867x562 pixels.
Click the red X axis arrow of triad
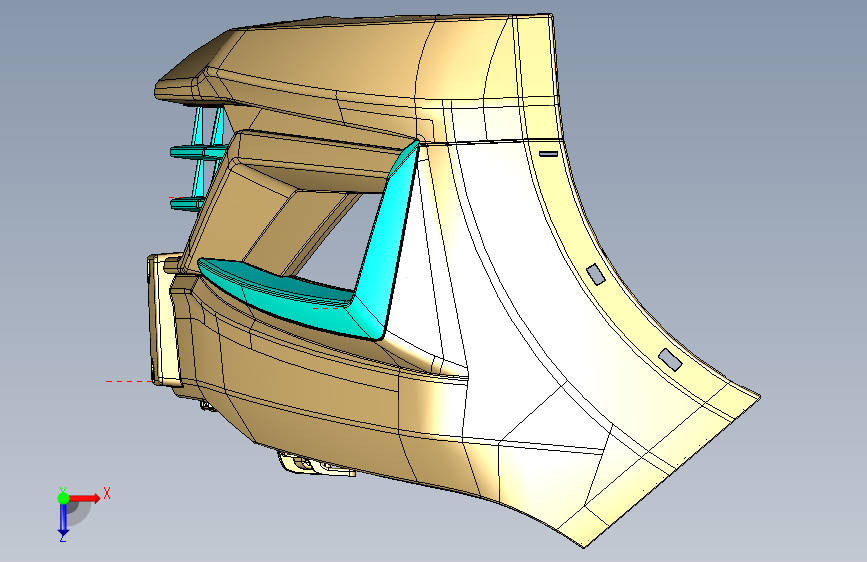(85, 498)
